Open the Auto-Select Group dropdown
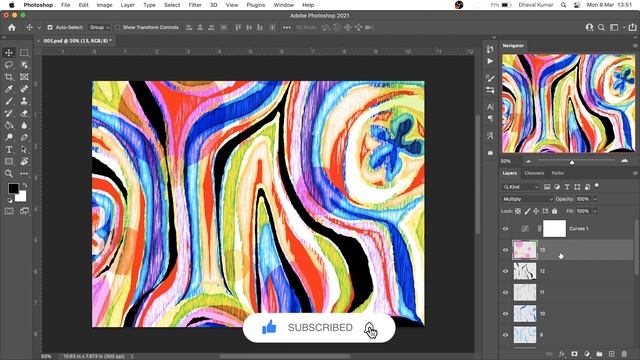640x360 pixels. point(99,27)
